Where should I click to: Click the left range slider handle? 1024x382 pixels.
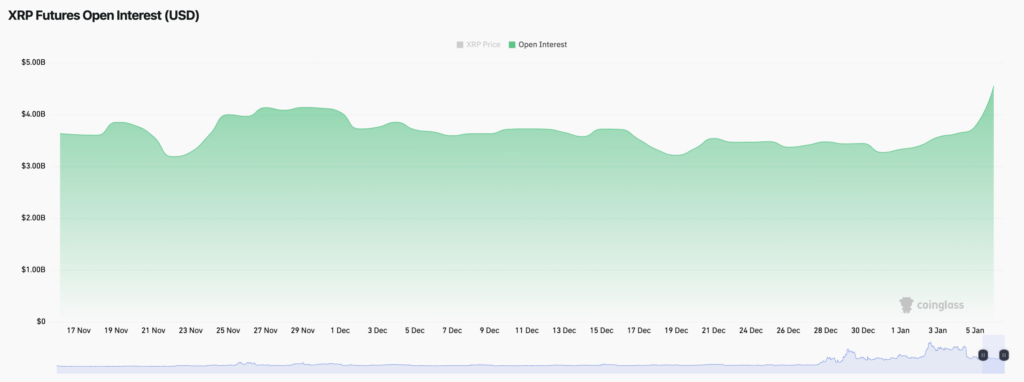[983, 355]
